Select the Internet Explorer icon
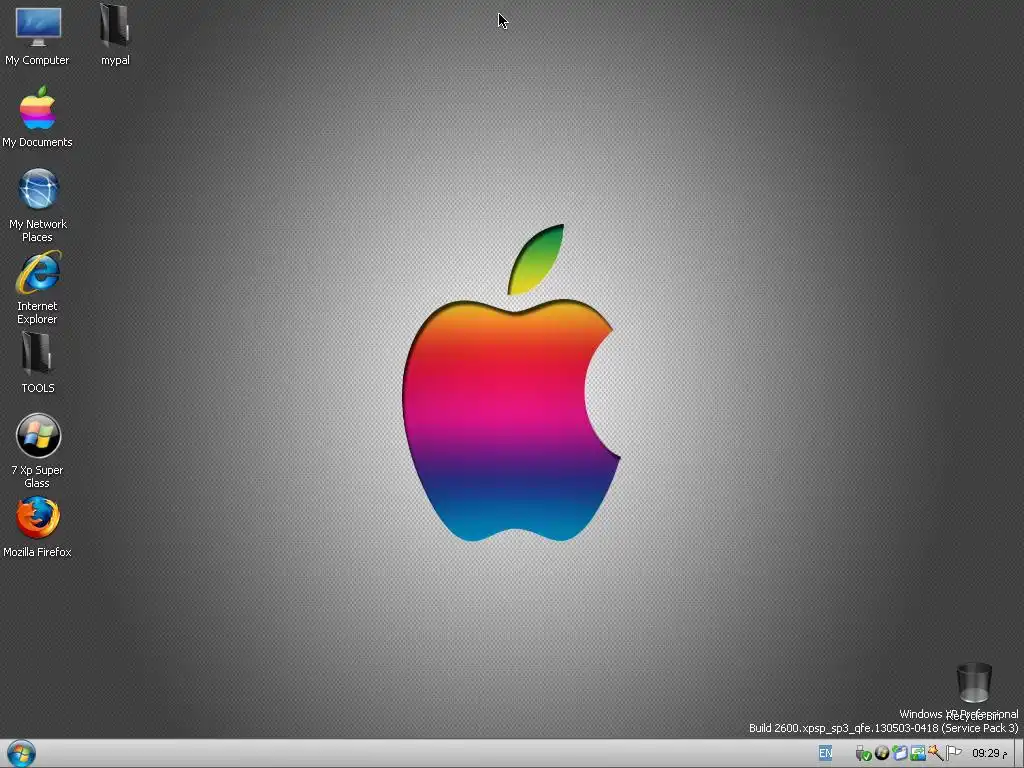 pyautogui.click(x=38, y=272)
